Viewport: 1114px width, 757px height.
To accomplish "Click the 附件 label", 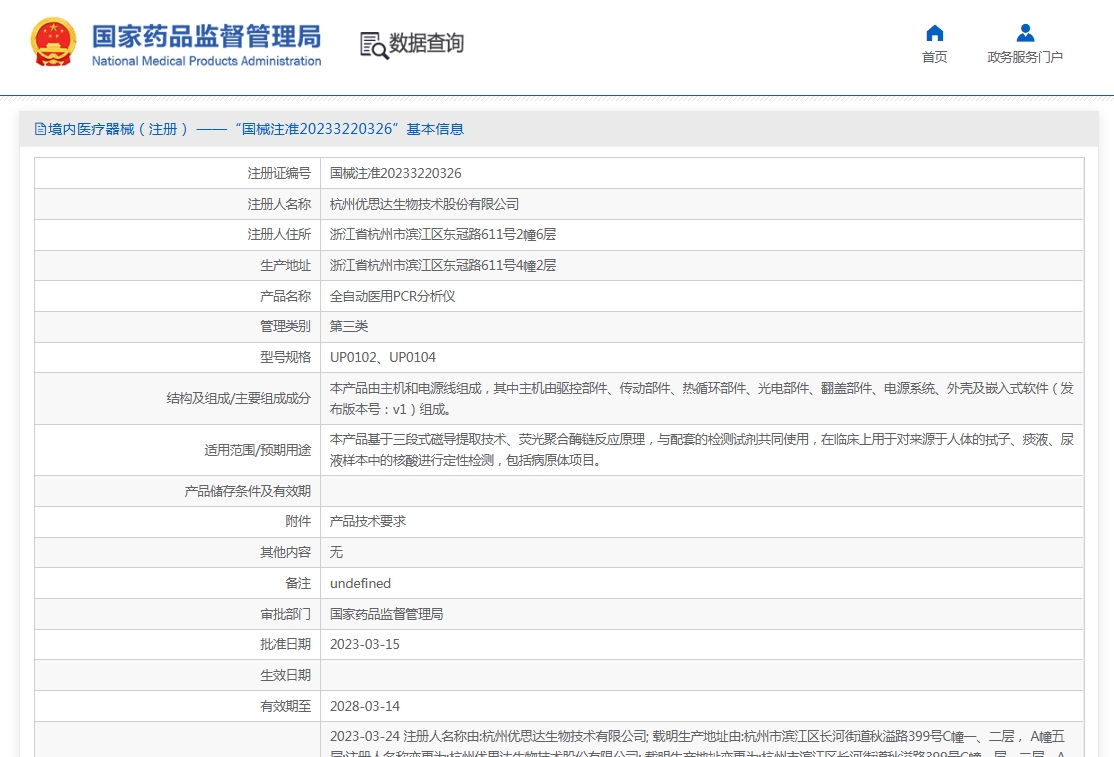I will tap(298, 521).
